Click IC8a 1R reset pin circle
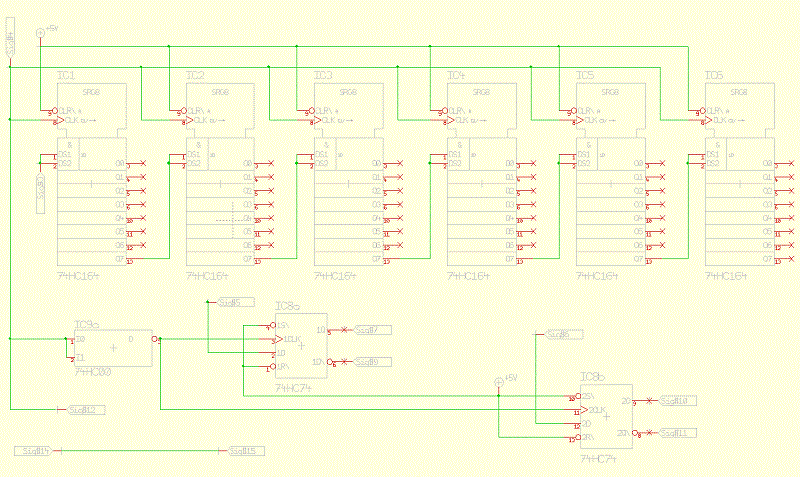This screenshot has width=800, height=477. coord(273,366)
